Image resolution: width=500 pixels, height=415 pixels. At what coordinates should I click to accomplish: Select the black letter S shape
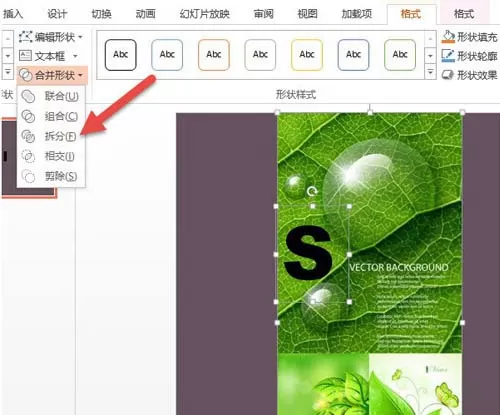(308, 252)
